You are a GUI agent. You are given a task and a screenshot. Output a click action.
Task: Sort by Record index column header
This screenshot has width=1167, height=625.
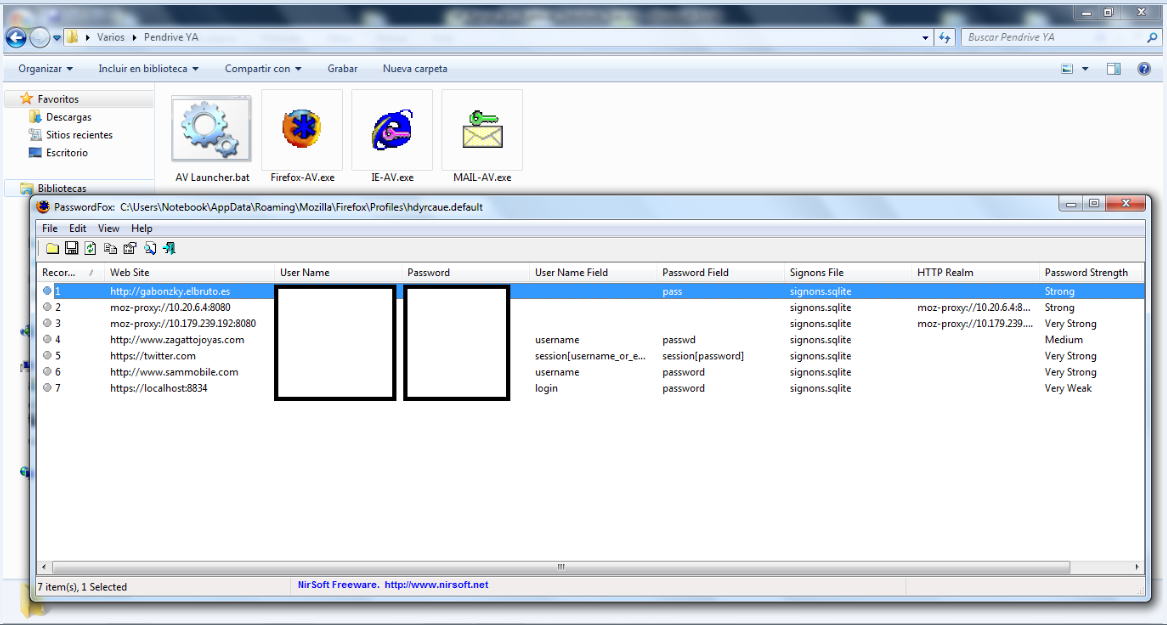pyautogui.click(x=70, y=272)
